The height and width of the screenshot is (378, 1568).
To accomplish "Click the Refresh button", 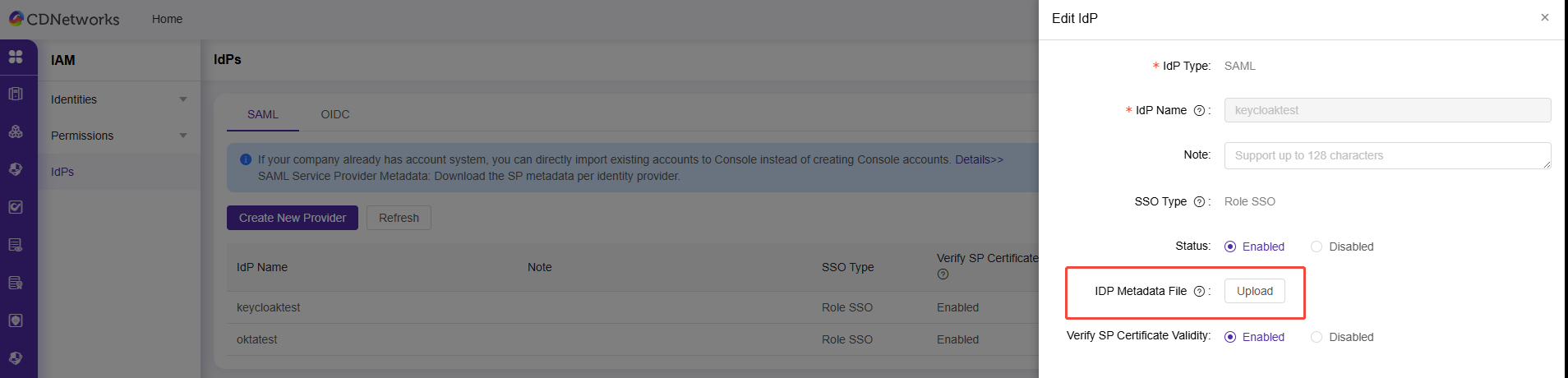I will (x=399, y=218).
